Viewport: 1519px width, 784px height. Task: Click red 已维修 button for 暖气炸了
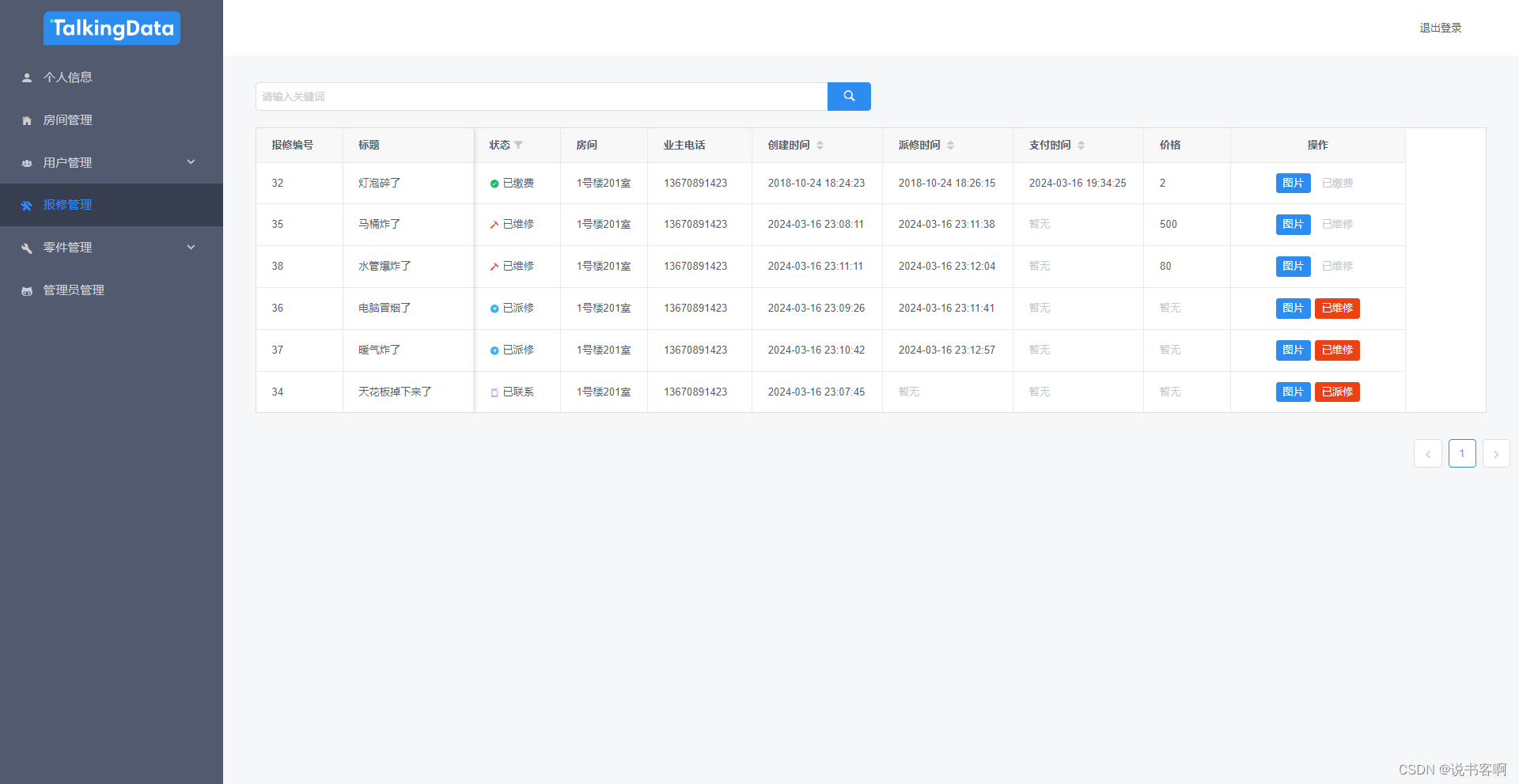click(x=1337, y=350)
